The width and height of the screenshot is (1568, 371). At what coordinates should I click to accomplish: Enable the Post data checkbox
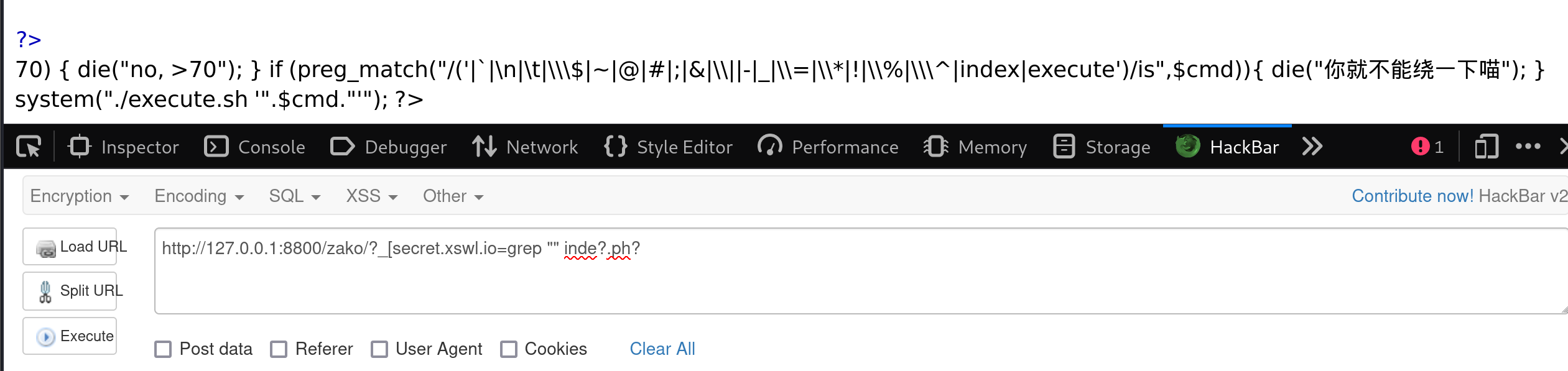coord(163,349)
